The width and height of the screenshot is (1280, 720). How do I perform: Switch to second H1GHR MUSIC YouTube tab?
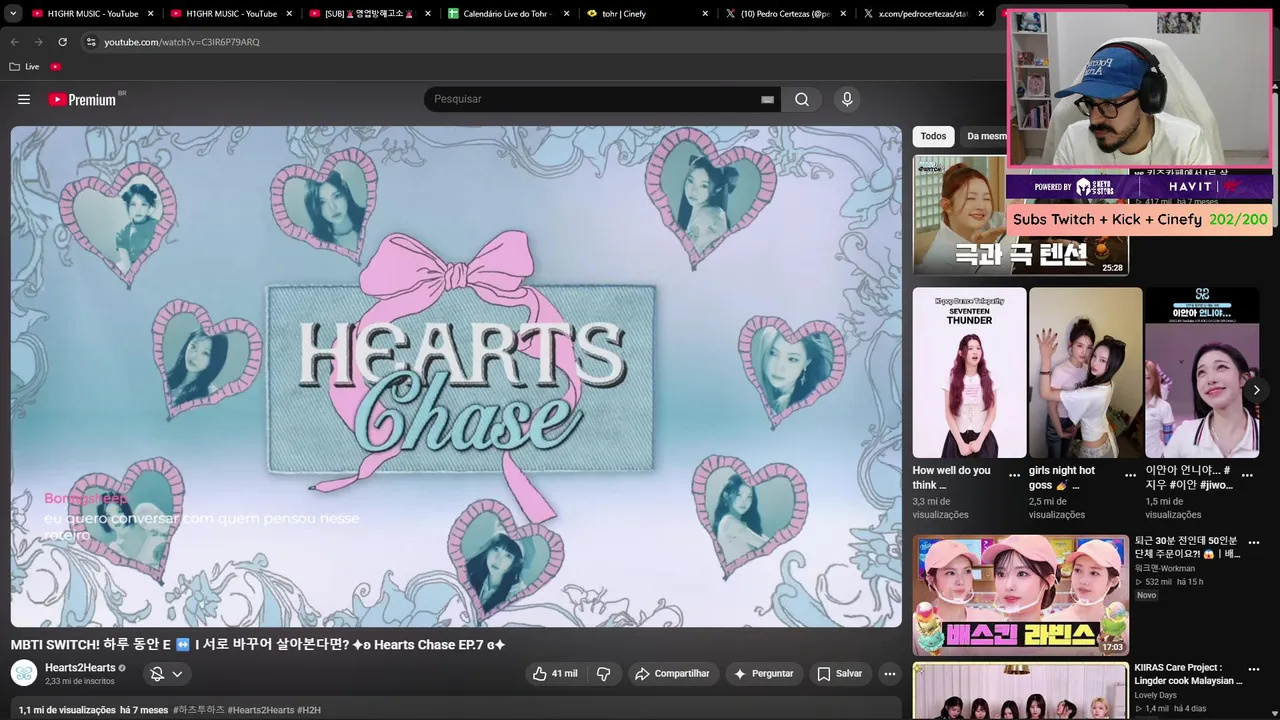(x=231, y=14)
